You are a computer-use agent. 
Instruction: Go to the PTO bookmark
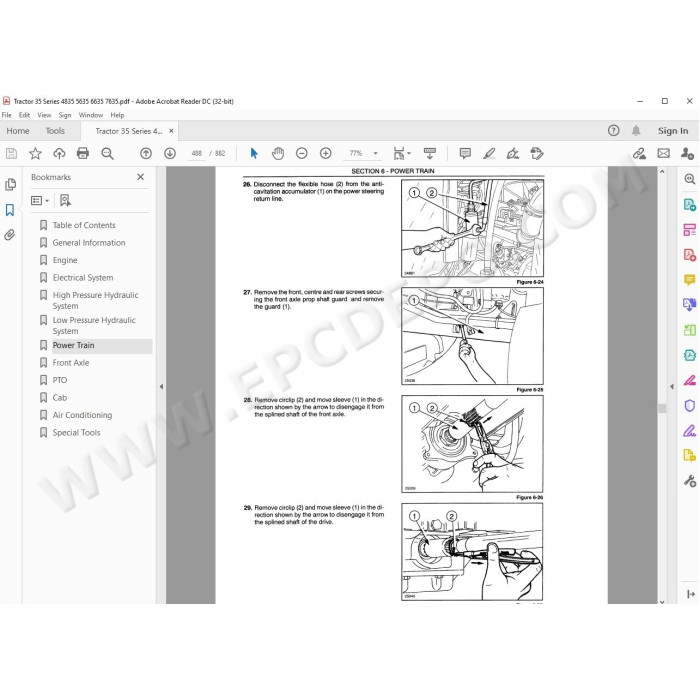coord(60,380)
